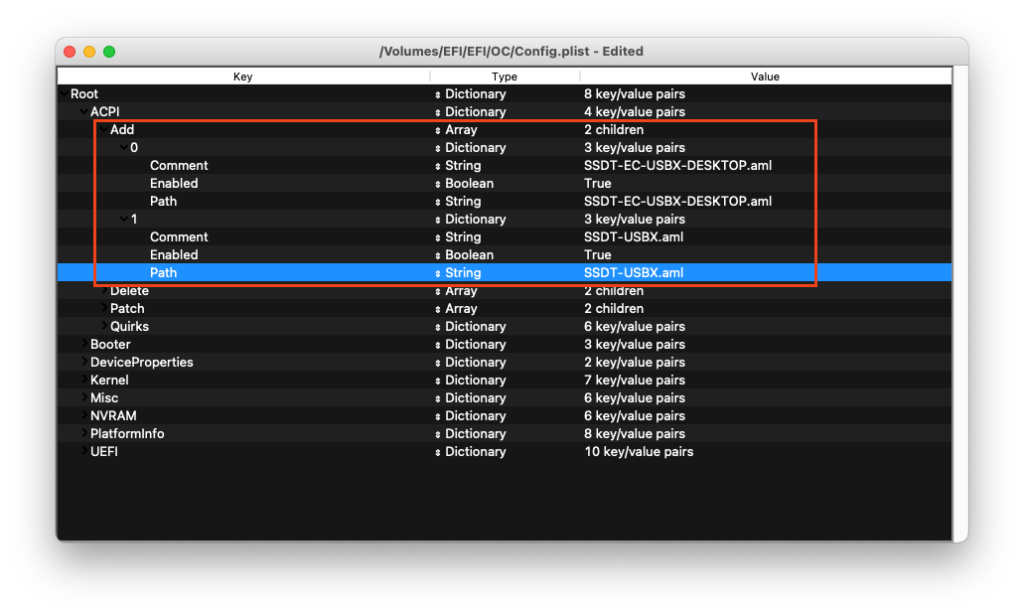The height and width of the screenshot is (616, 1024).
Task: Select the Quirks key label
Action: [129, 327]
